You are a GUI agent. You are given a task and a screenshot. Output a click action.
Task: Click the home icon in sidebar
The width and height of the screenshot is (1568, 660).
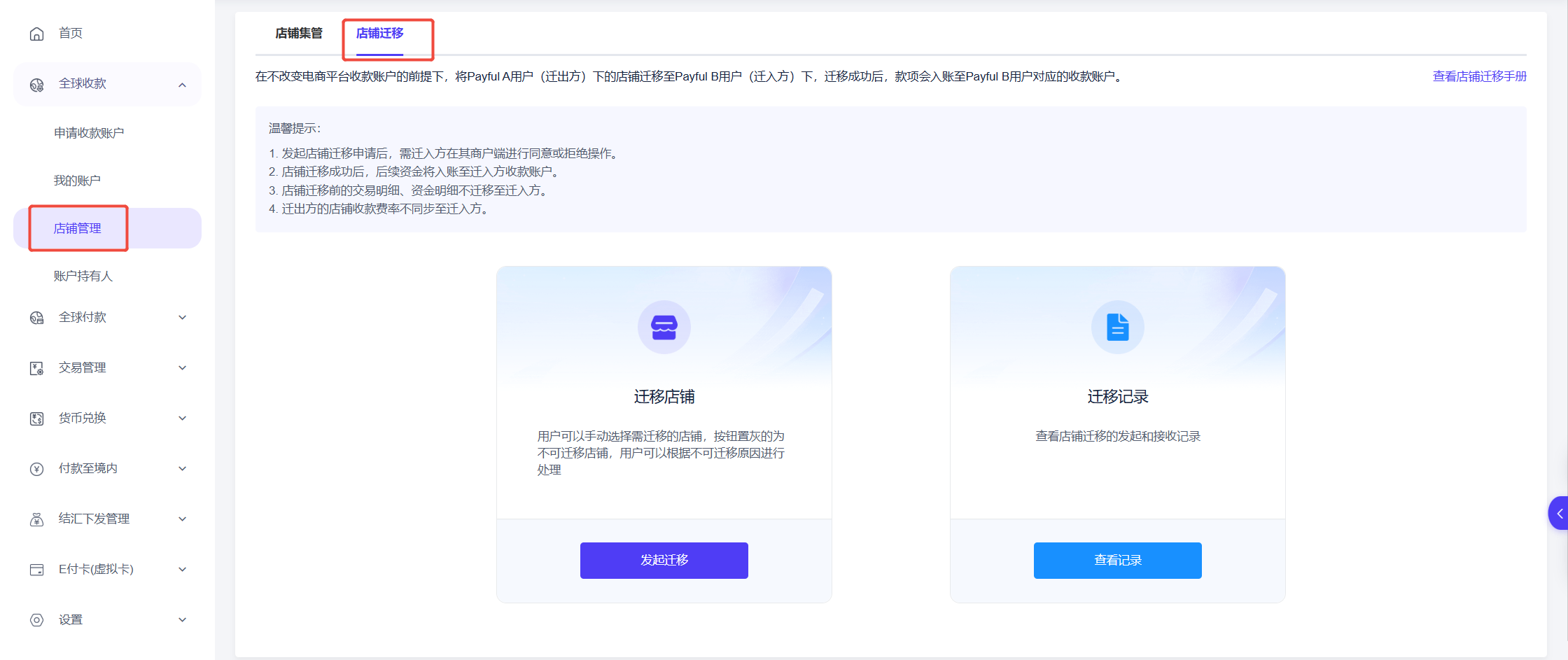click(37, 34)
